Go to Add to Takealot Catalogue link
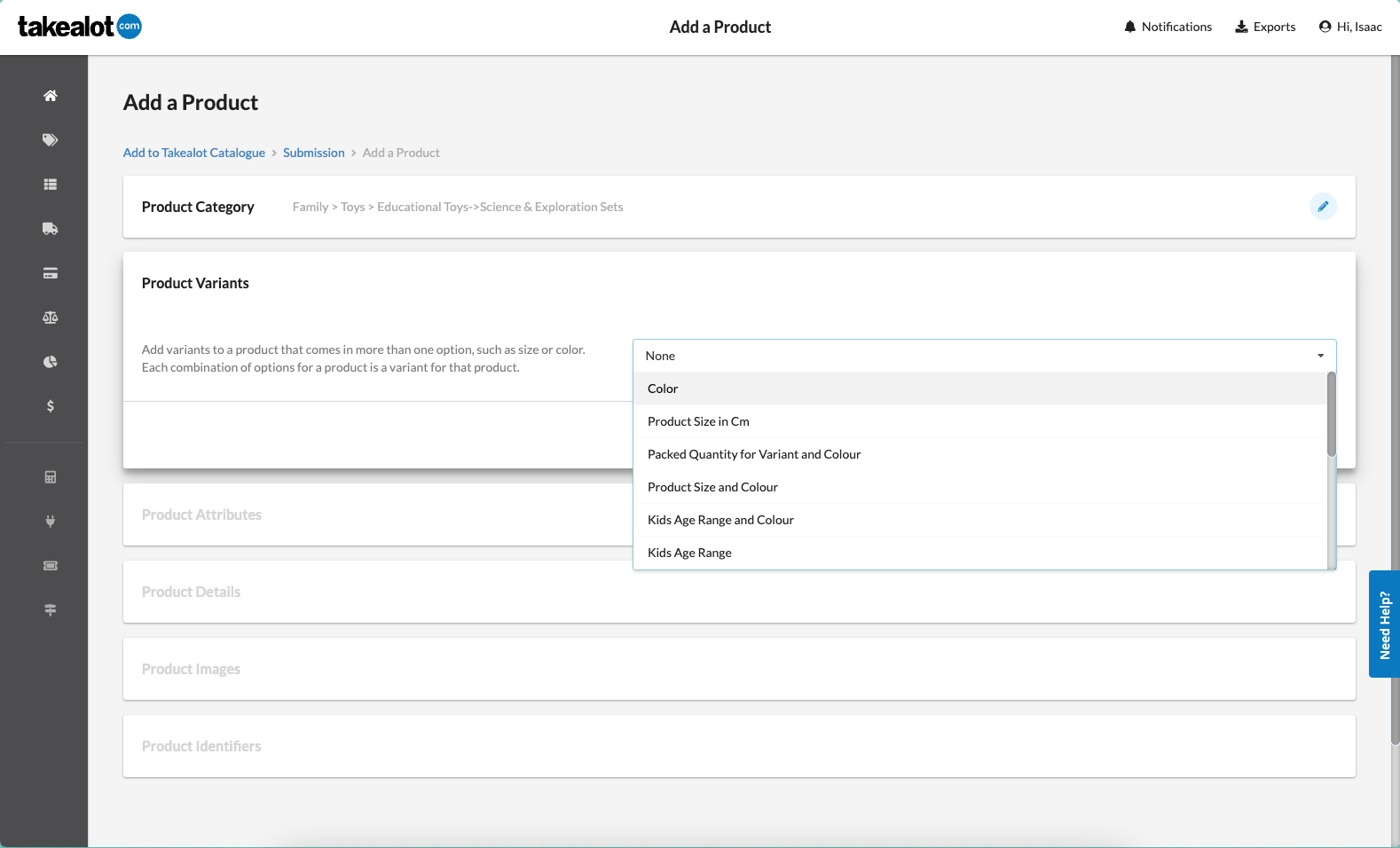1400x848 pixels. pyautogui.click(x=194, y=153)
